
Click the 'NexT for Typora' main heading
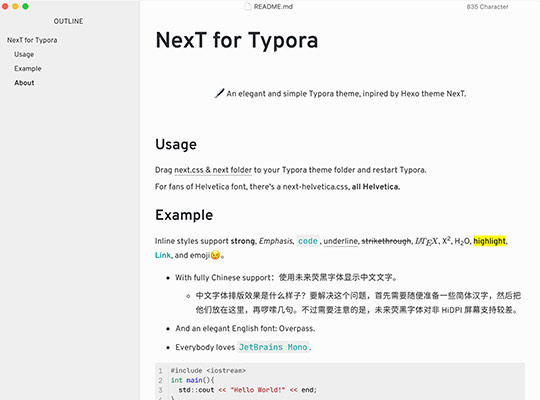click(x=237, y=41)
